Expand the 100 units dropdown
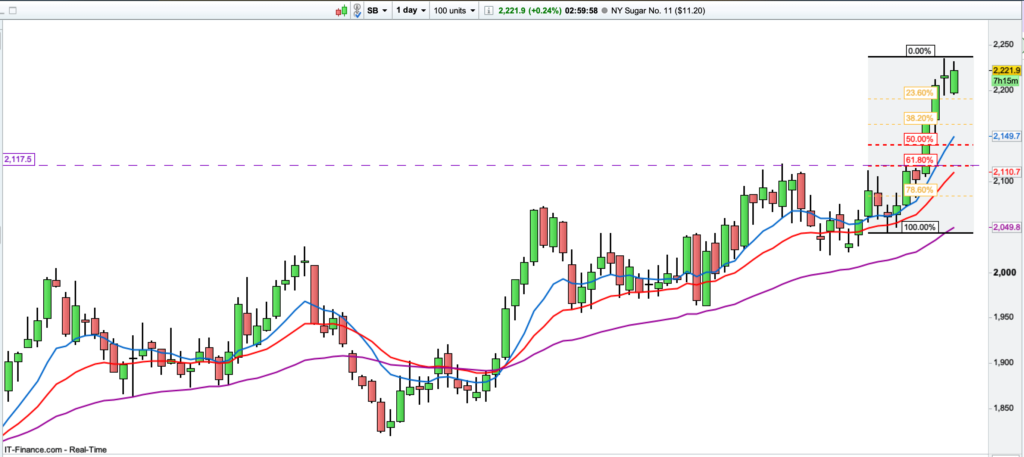 [x=453, y=10]
